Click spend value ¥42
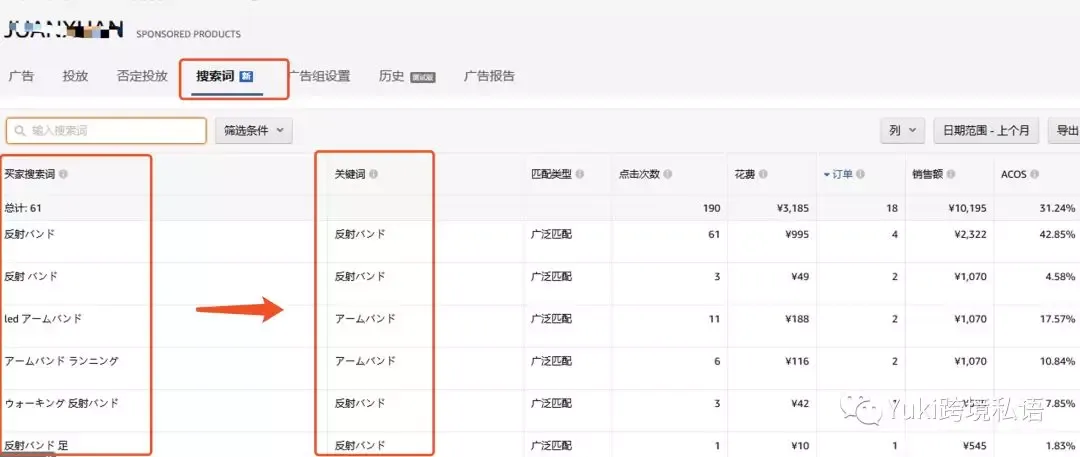The image size is (1080, 457). point(799,403)
